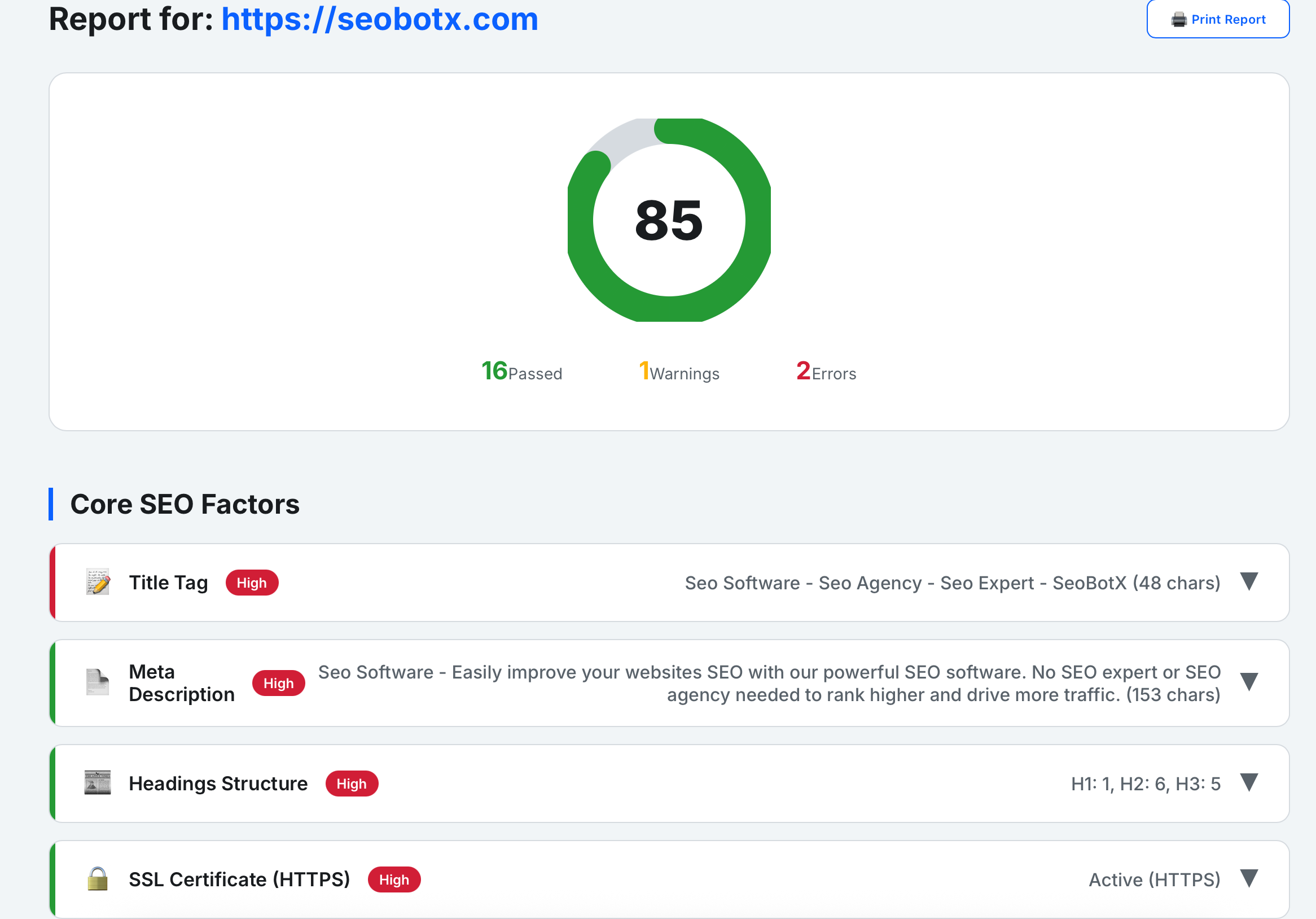
Task: Click the meta description text with 153 chars
Action: tap(769, 684)
